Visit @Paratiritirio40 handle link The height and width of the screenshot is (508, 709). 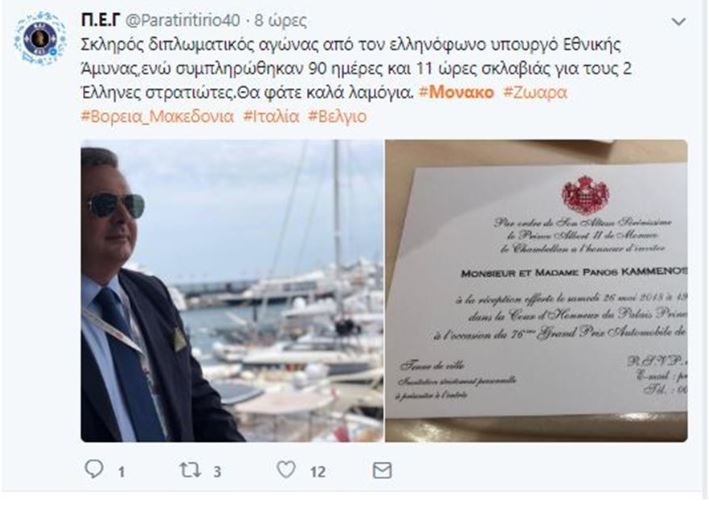point(183,20)
